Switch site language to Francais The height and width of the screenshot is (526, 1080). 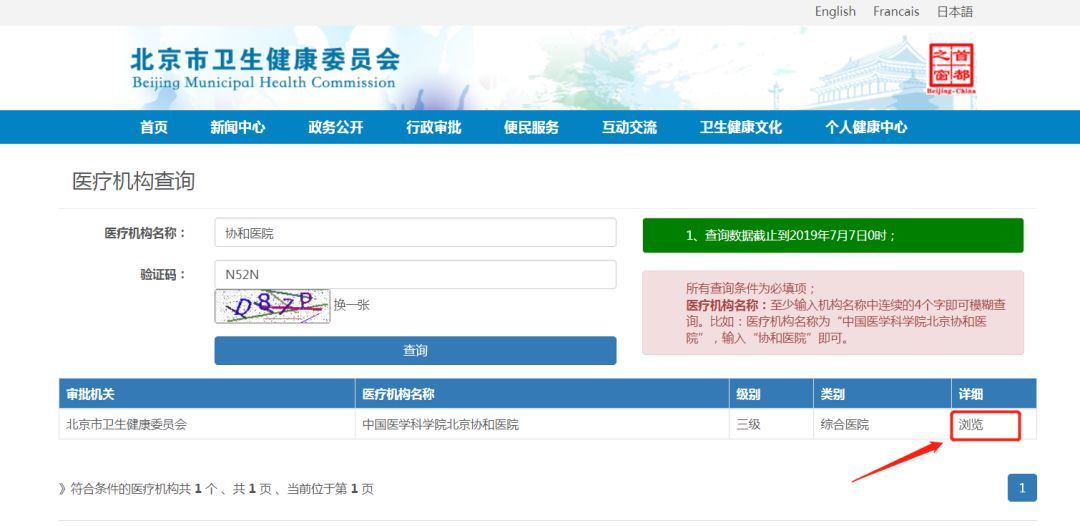coord(896,12)
